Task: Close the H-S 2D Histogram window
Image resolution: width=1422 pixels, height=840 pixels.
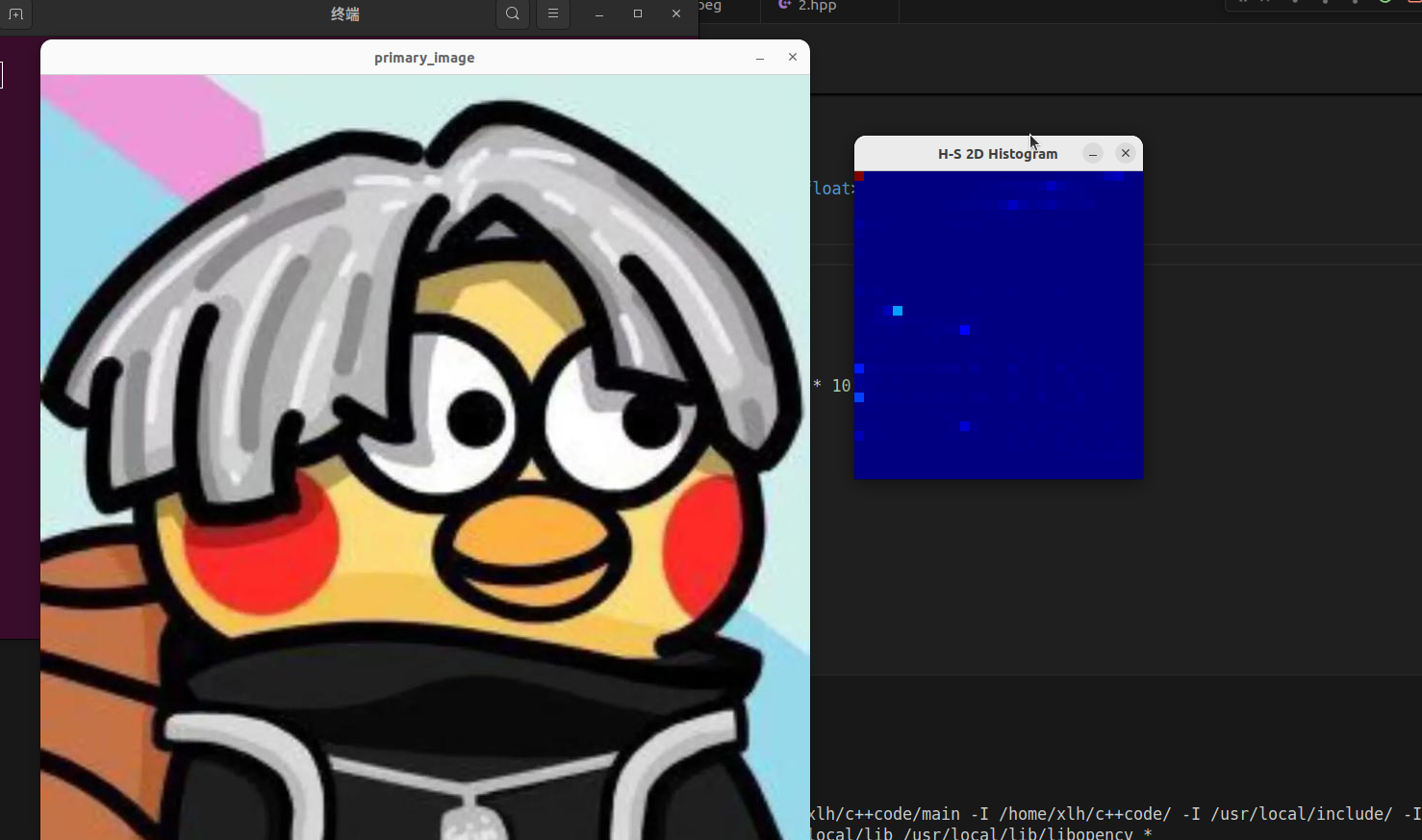Action: pyautogui.click(x=1126, y=154)
